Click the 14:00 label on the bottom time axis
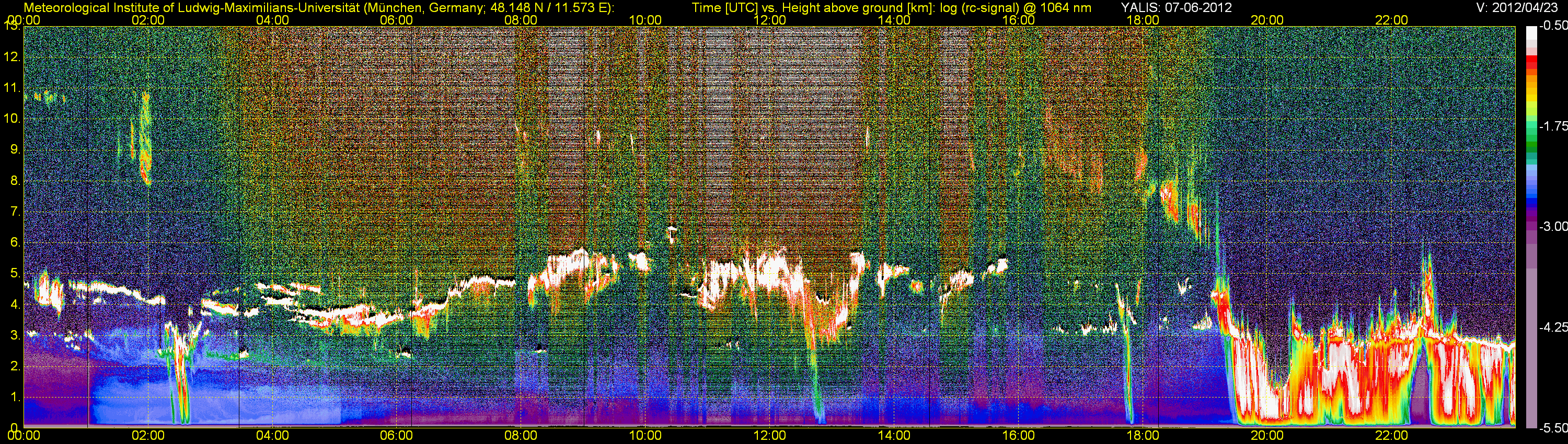This screenshot has height=444, width=1568. tap(894, 436)
